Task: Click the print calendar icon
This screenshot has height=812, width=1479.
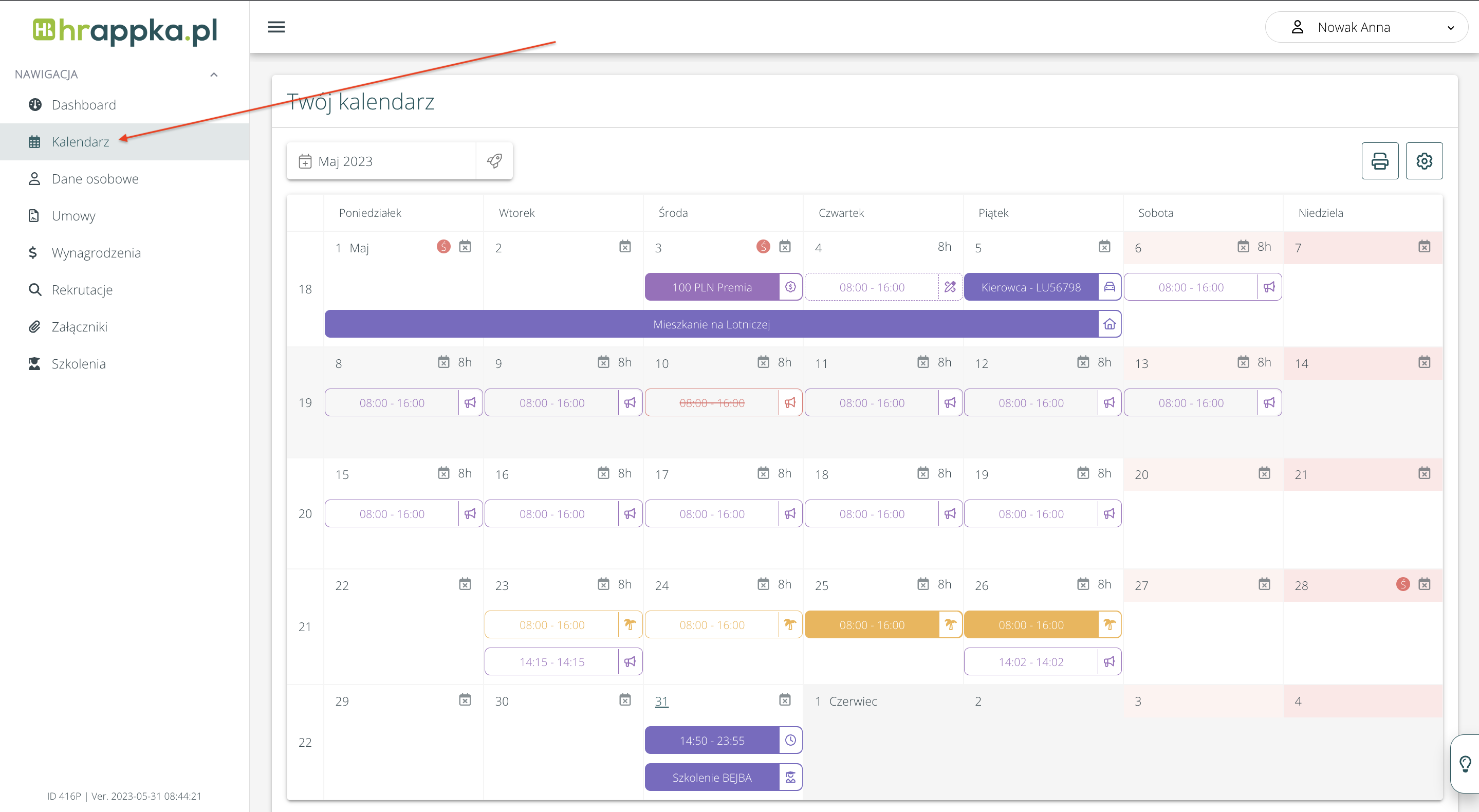Action: coord(1379,161)
